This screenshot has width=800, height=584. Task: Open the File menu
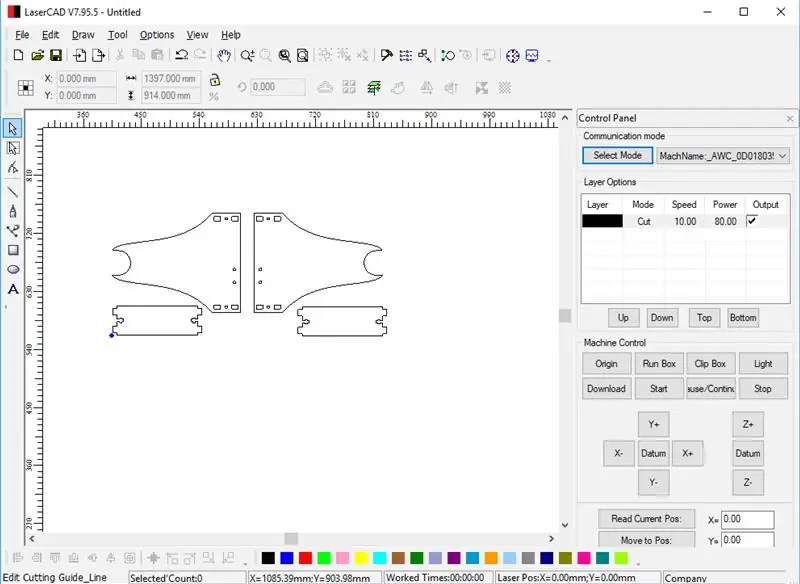(22, 35)
